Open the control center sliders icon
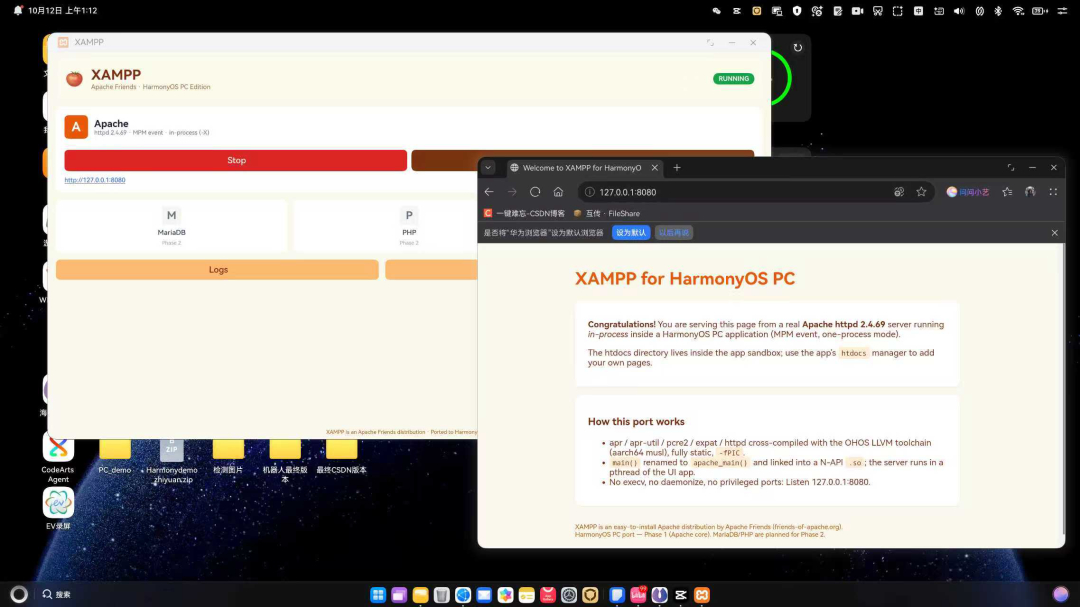The height and width of the screenshot is (607, 1080). [1062, 11]
